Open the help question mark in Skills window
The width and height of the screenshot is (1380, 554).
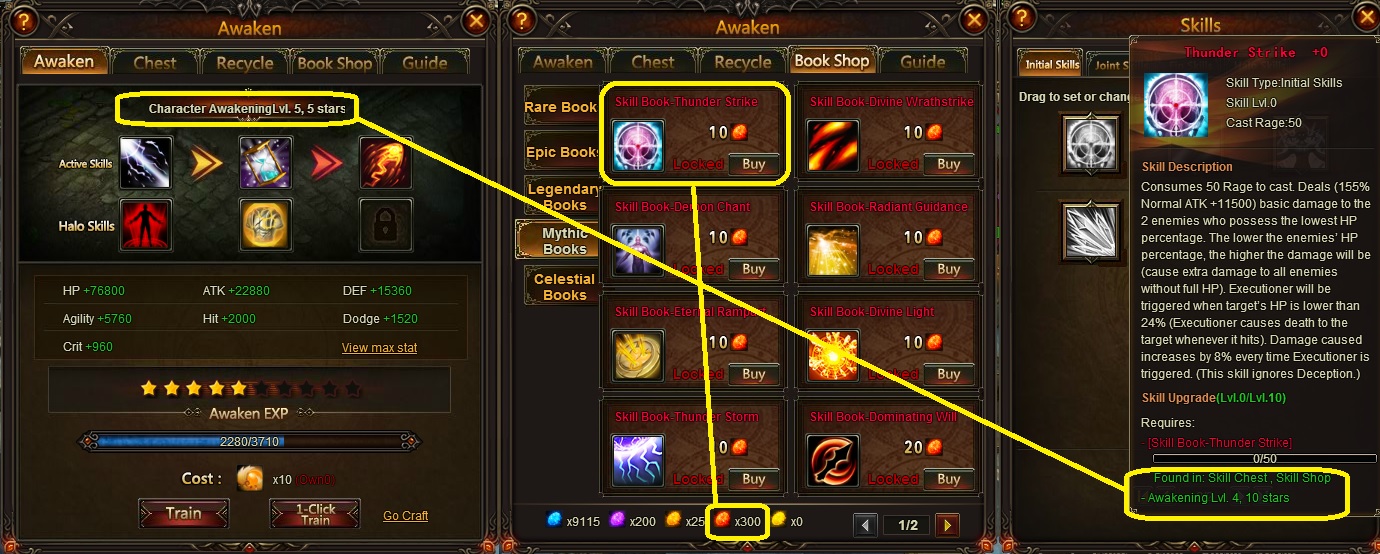(1020, 19)
